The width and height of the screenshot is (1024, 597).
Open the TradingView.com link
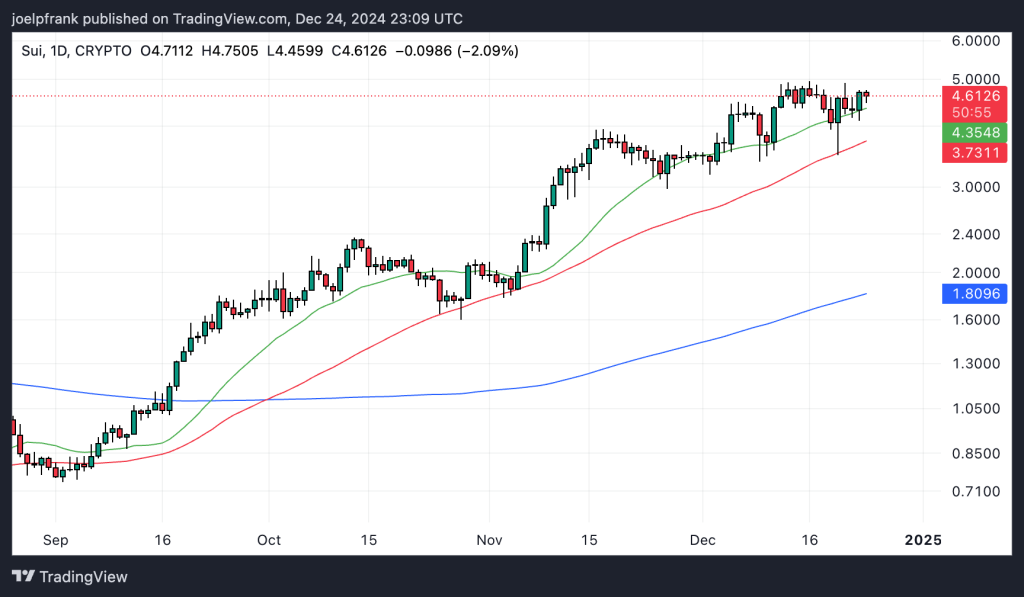pyautogui.click(x=231, y=18)
